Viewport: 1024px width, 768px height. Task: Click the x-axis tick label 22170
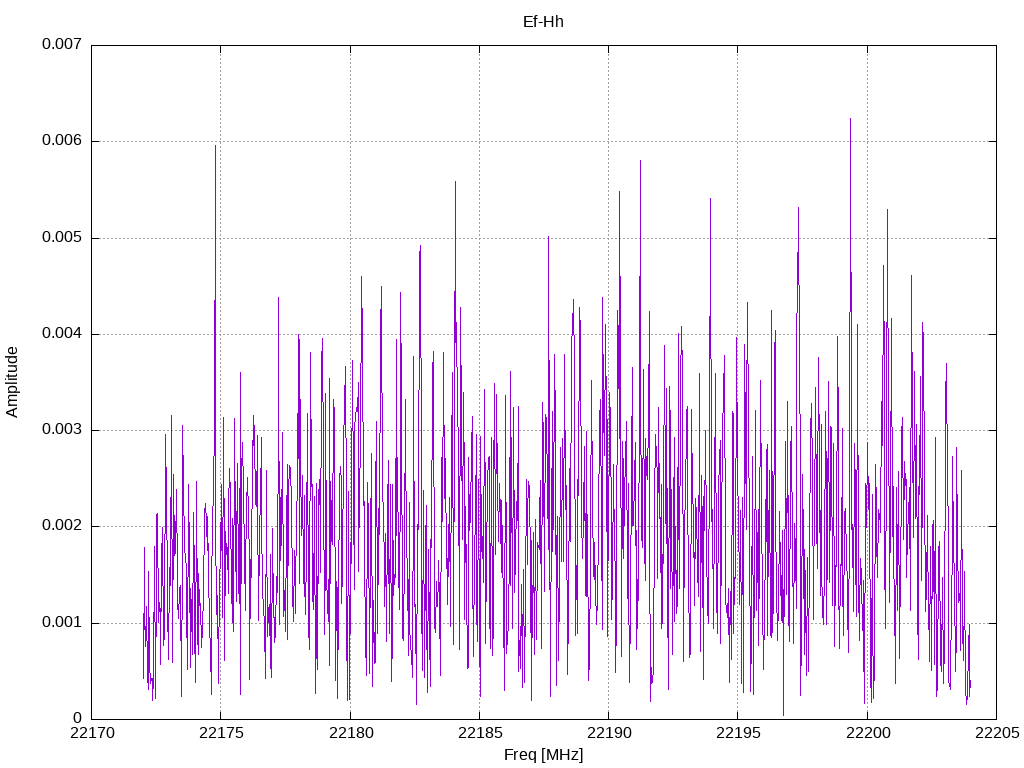pos(92,733)
